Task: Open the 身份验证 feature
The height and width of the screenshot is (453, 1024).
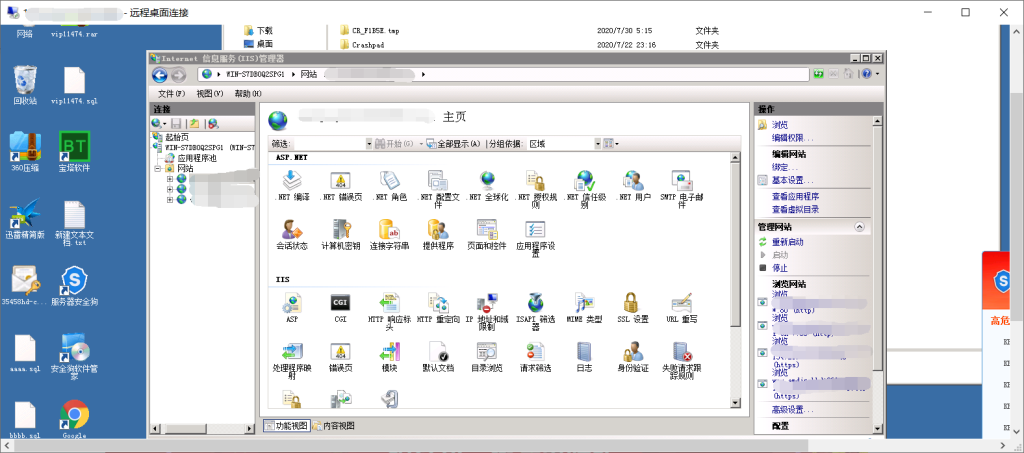Action: pyautogui.click(x=633, y=357)
